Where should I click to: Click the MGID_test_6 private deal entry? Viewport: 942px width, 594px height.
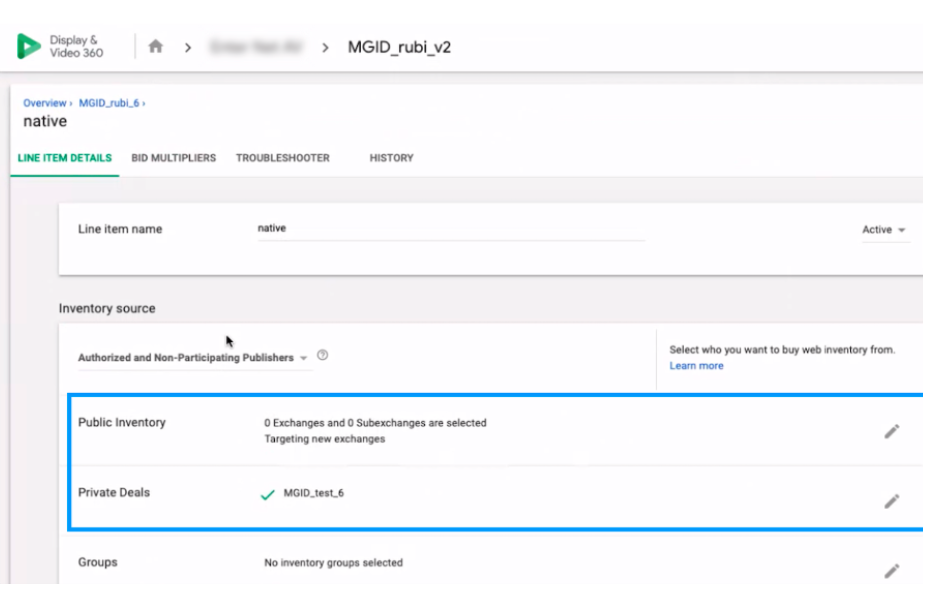pyautogui.click(x=314, y=494)
